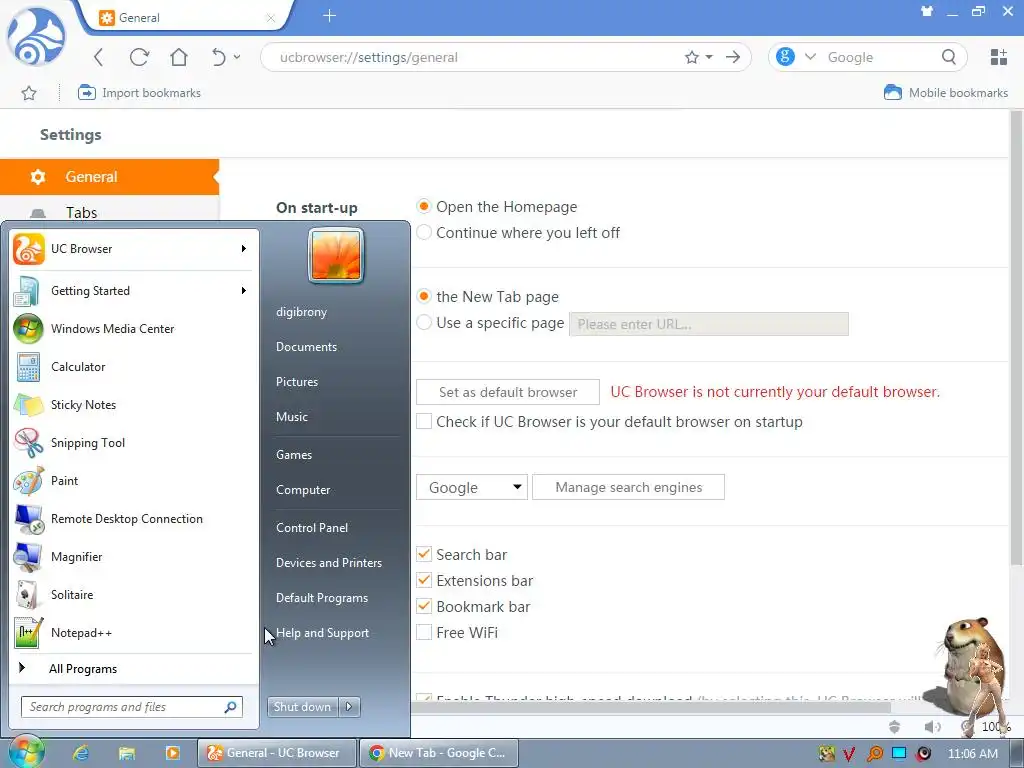The width and height of the screenshot is (1024, 768).
Task: Open the extensions grid icon in toolbar
Action: pyautogui.click(x=999, y=57)
